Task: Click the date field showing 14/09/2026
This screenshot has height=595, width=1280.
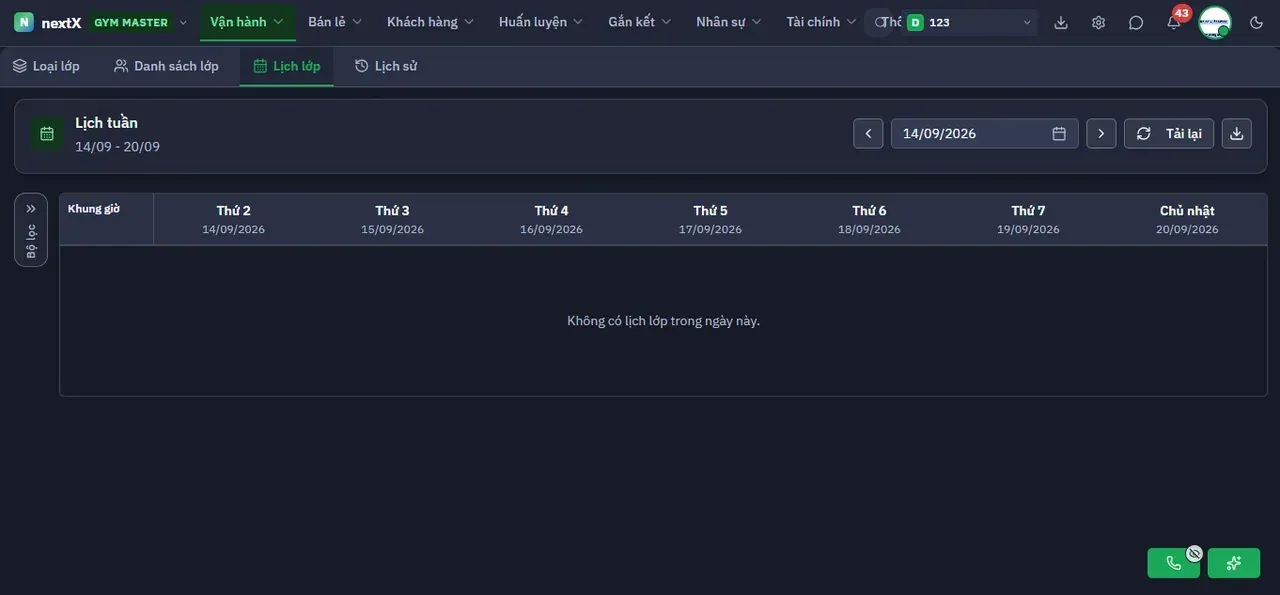Action: point(984,133)
